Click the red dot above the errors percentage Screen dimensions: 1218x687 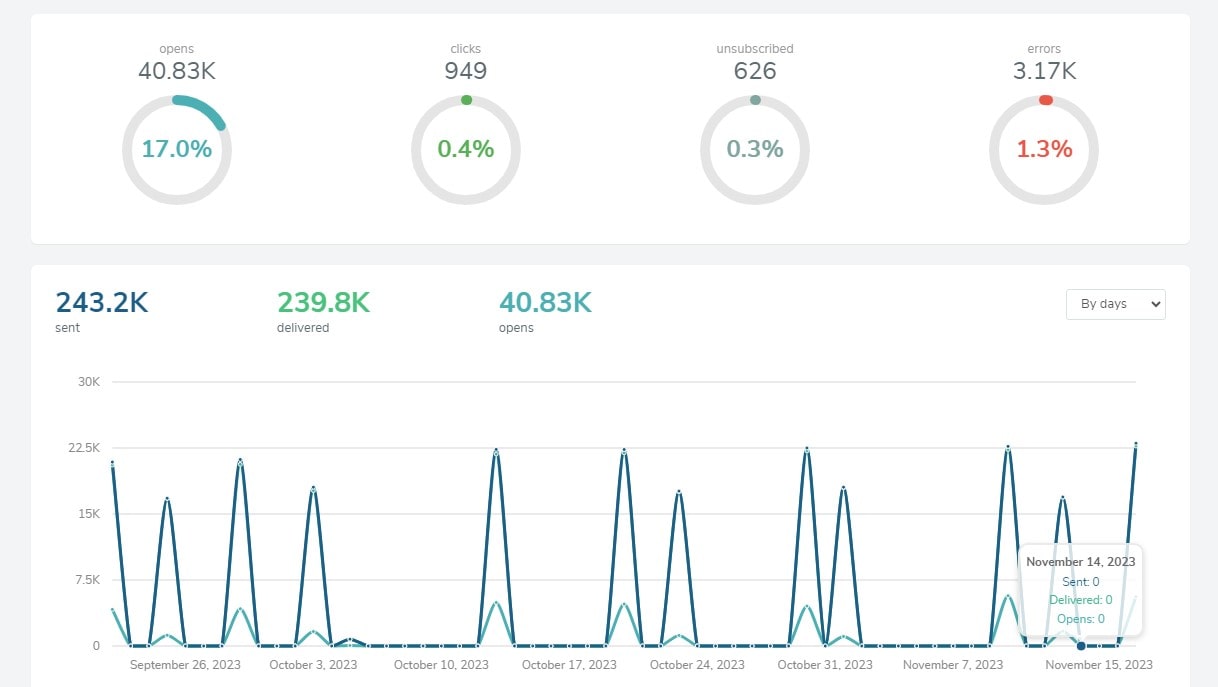(x=1044, y=99)
